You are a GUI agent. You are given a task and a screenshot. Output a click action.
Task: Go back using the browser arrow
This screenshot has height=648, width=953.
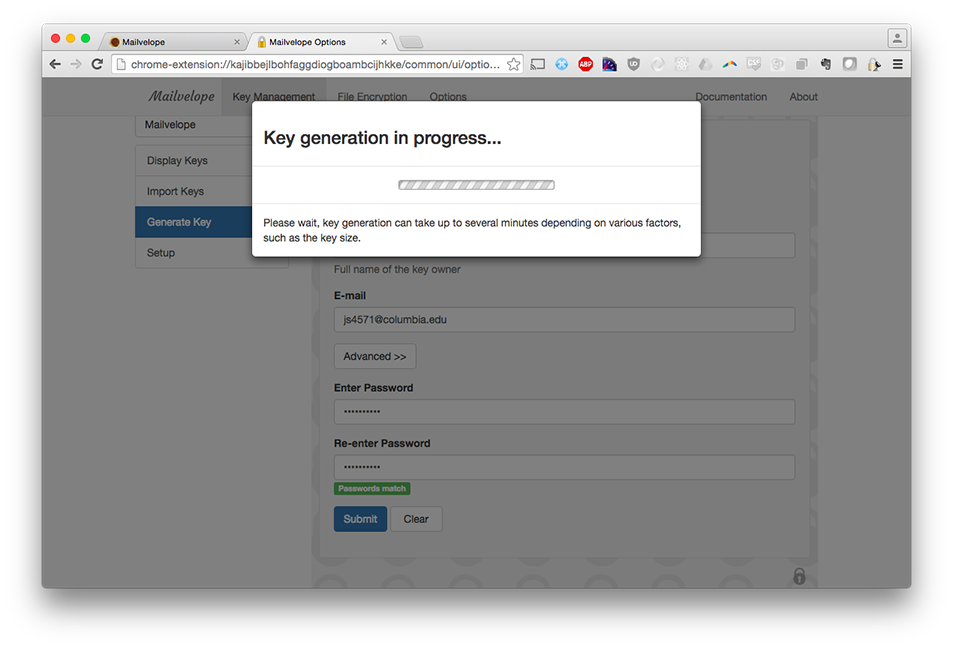coord(55,64)
